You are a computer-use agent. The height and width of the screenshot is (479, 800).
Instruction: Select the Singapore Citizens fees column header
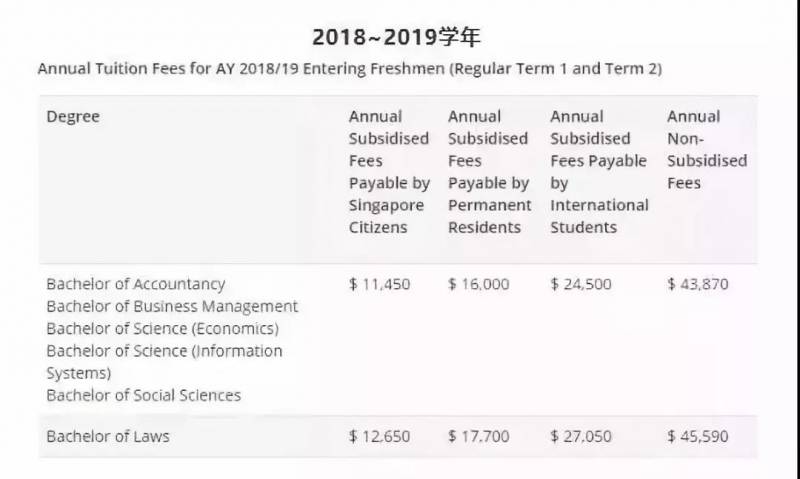389,171
